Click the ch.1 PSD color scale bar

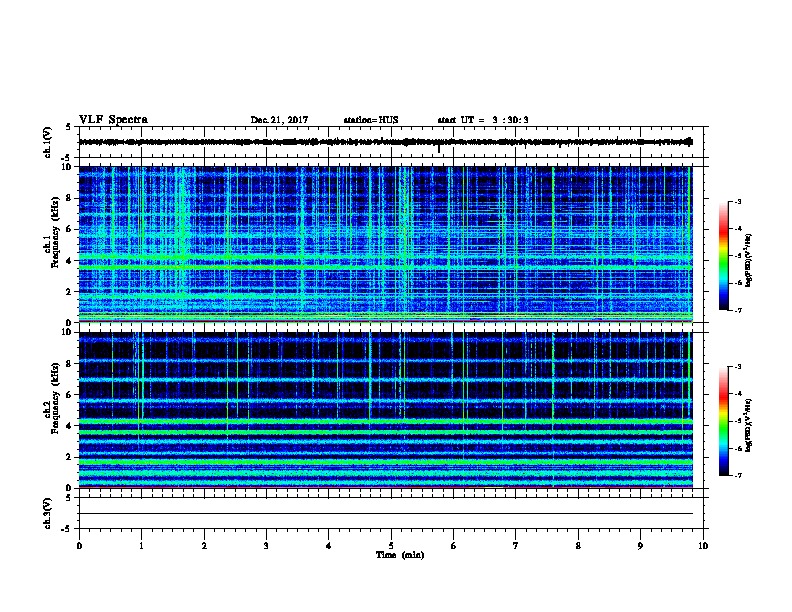(x=723, y=256)
